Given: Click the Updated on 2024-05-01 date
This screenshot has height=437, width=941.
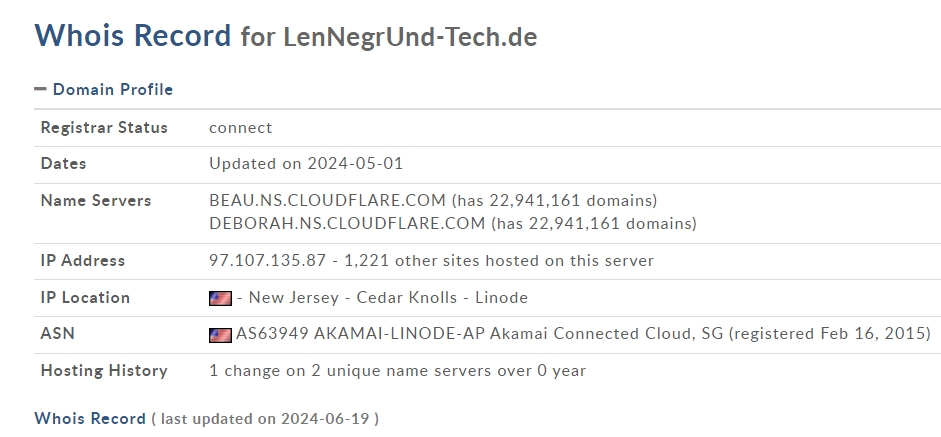Looking at the screenshot, I should point(306,163).
